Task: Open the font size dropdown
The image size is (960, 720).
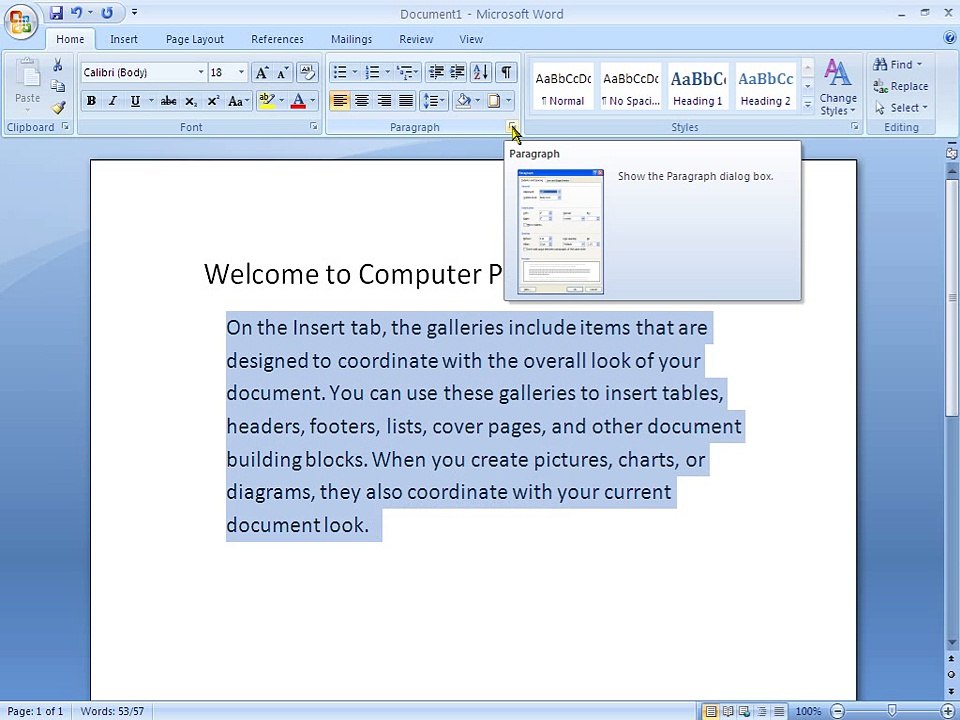Action: click(x=241, y=73)
